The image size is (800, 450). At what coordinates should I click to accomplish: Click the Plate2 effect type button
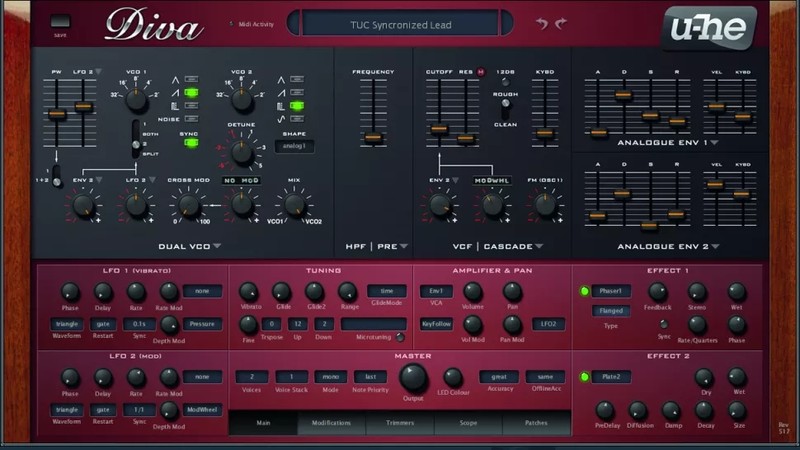coord(611,377)
